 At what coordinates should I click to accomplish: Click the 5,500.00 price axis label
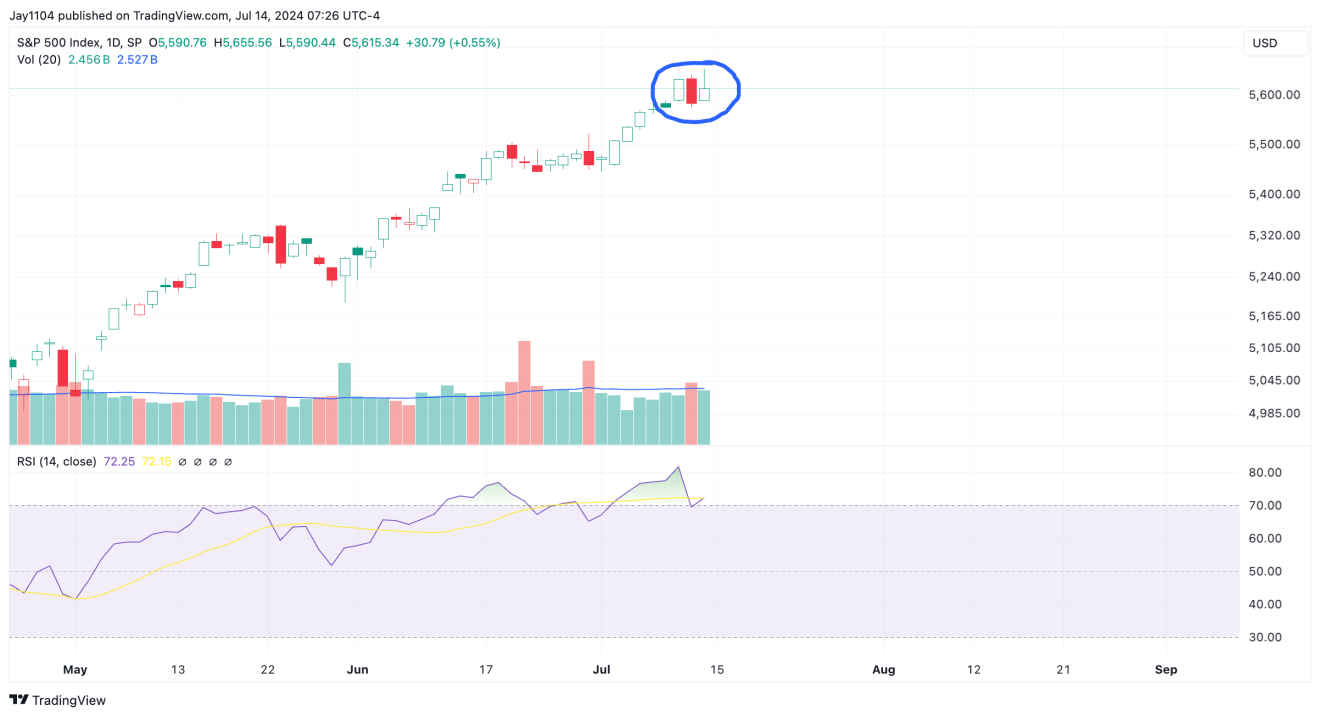(x=1274, y=144)
